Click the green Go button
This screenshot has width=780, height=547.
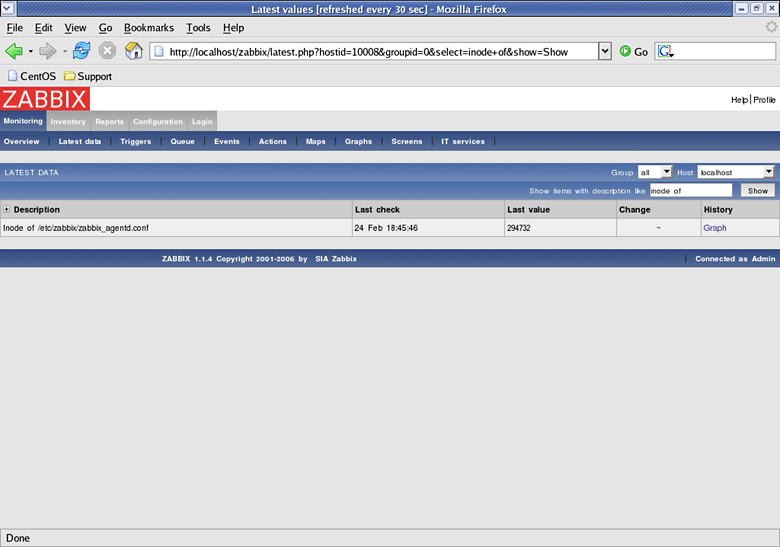pyautogui.click(x=633, y=51)
